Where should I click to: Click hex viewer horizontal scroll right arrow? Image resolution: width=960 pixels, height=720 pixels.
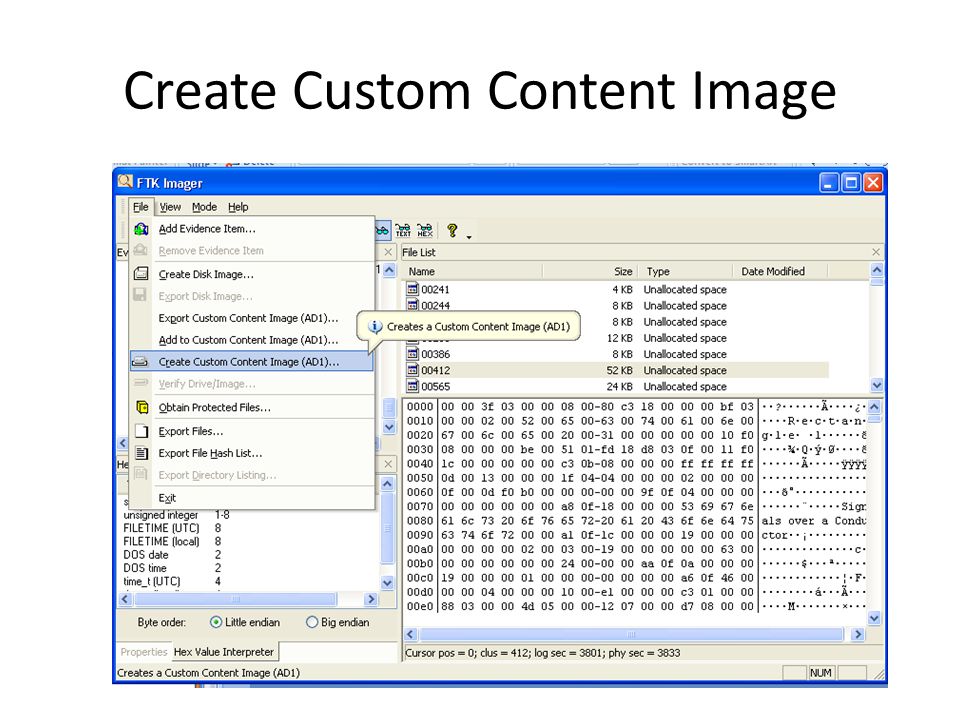(x=858, y=634)
